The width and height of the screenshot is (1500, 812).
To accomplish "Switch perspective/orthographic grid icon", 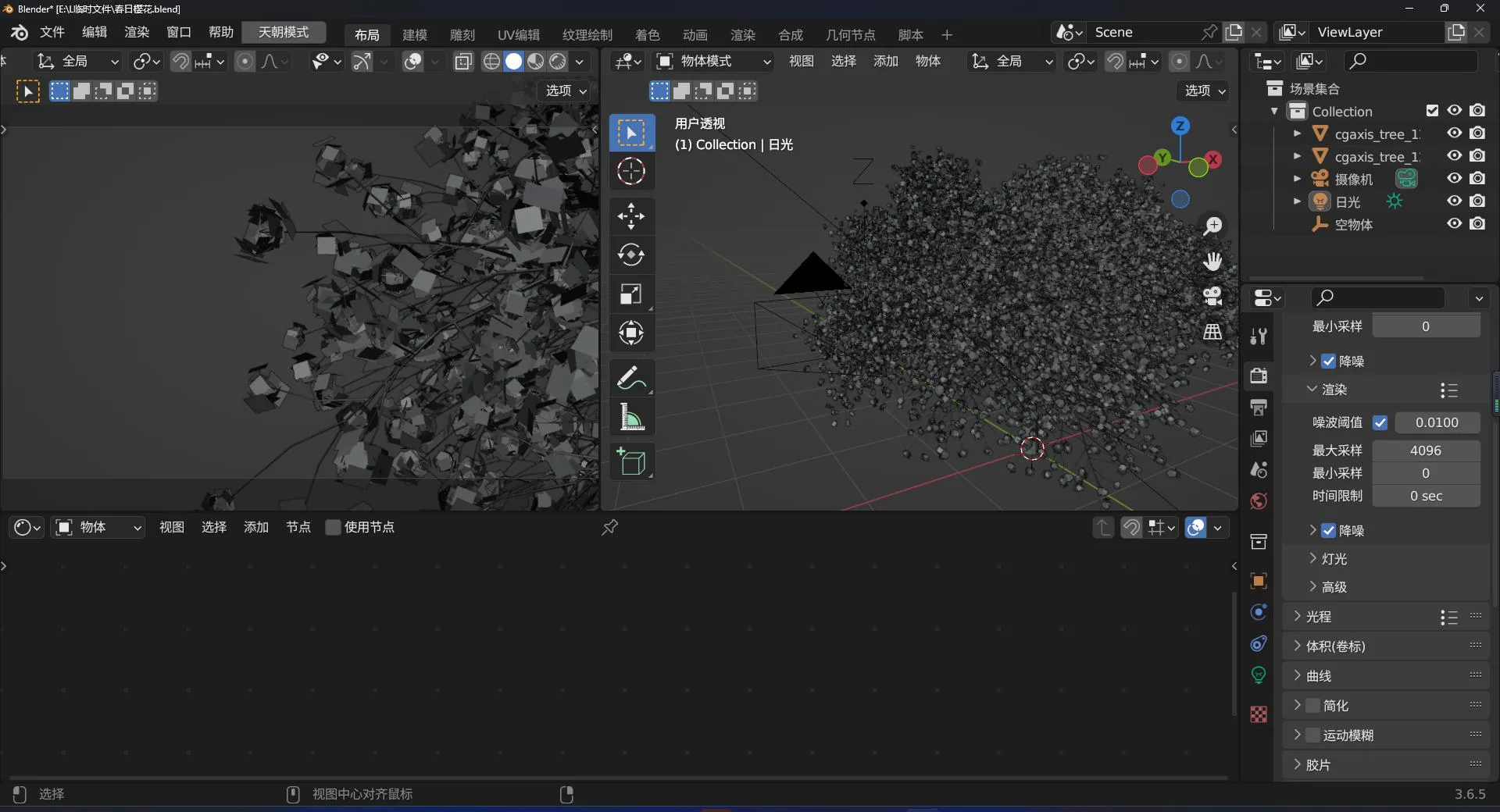I will pos(1212,332).
